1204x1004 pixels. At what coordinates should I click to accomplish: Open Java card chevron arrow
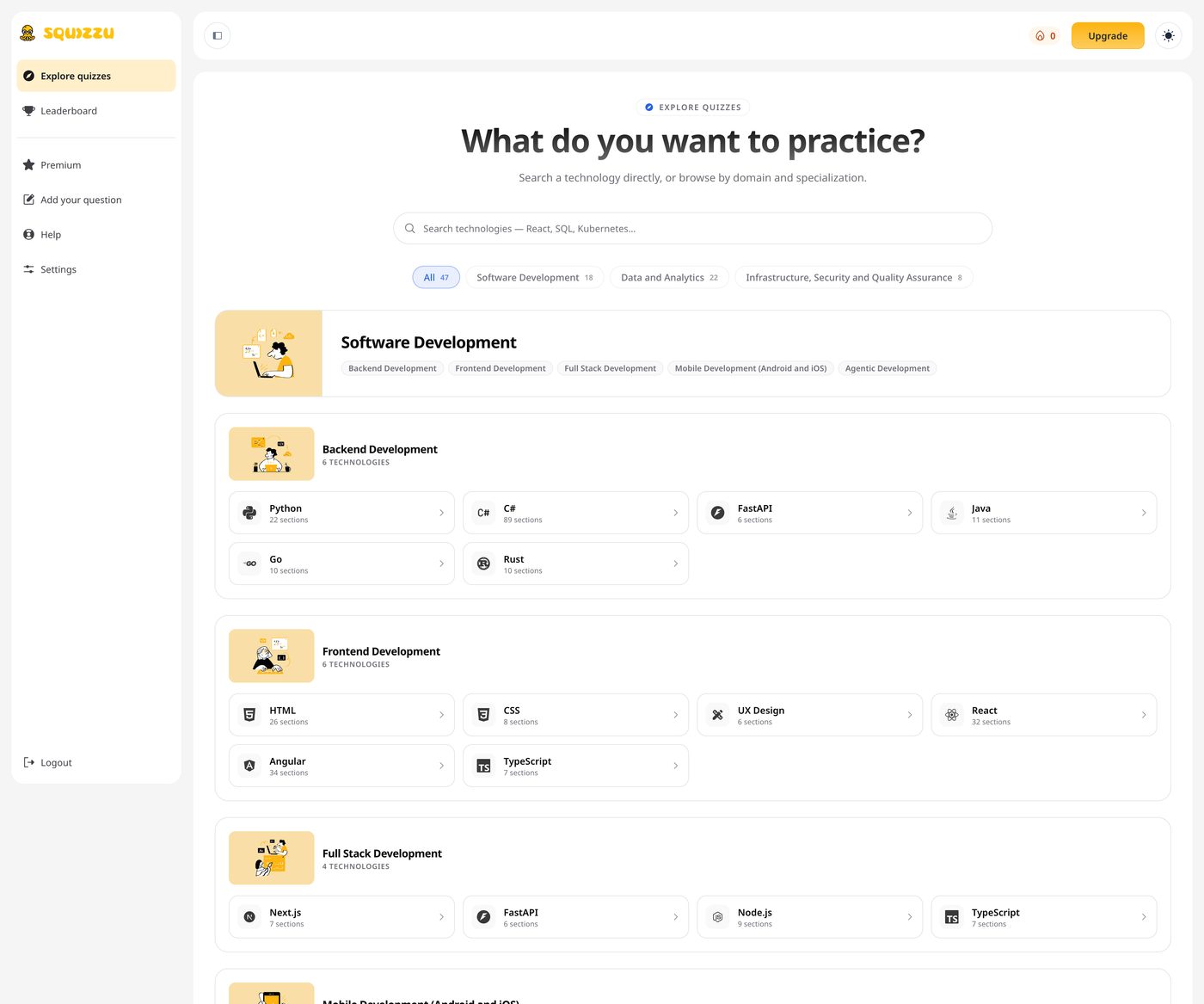[1144, 513]
